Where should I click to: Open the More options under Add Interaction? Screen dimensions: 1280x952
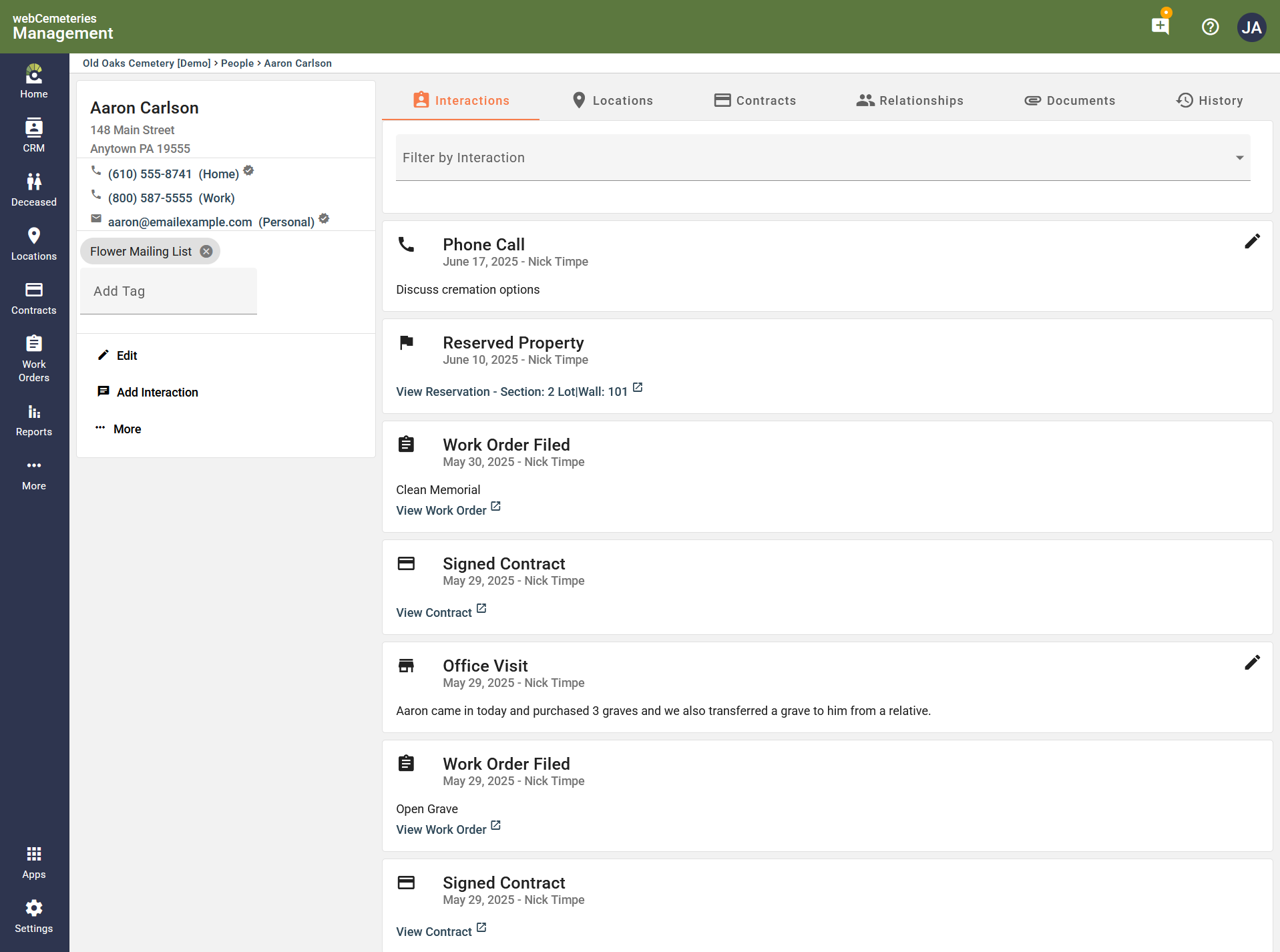pos(127,429)
